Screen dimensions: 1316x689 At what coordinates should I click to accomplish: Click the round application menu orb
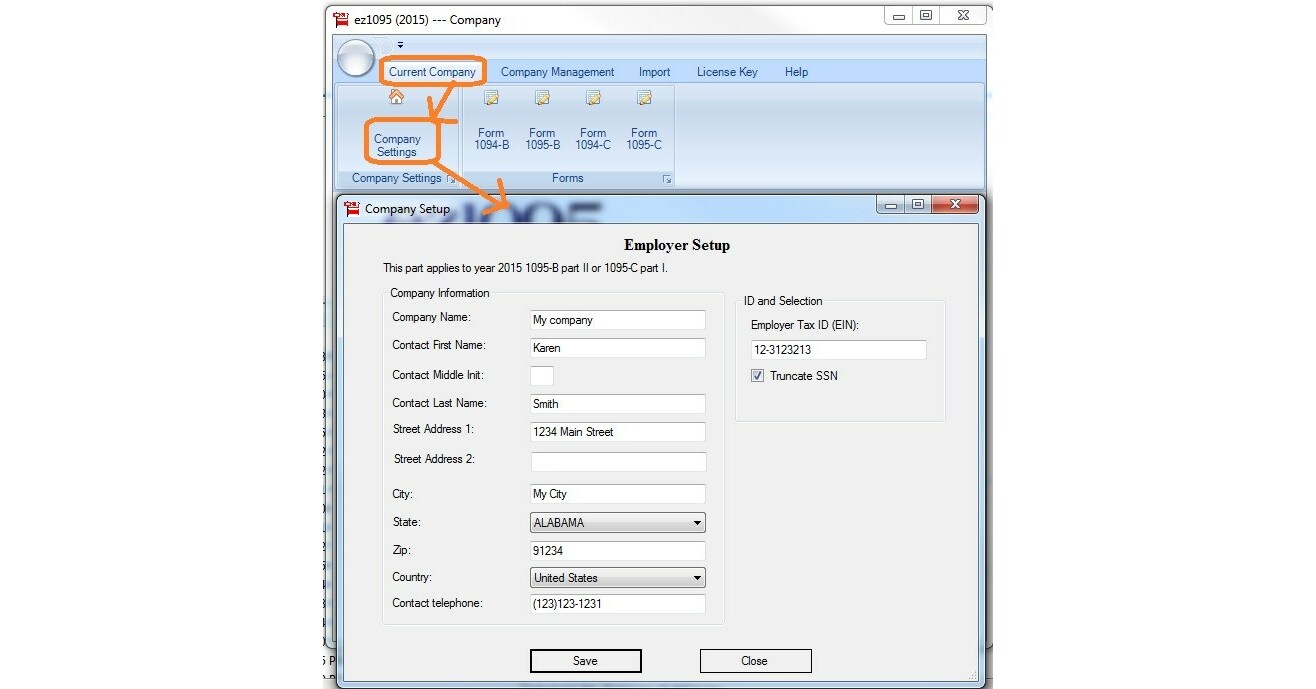point(356,59)
